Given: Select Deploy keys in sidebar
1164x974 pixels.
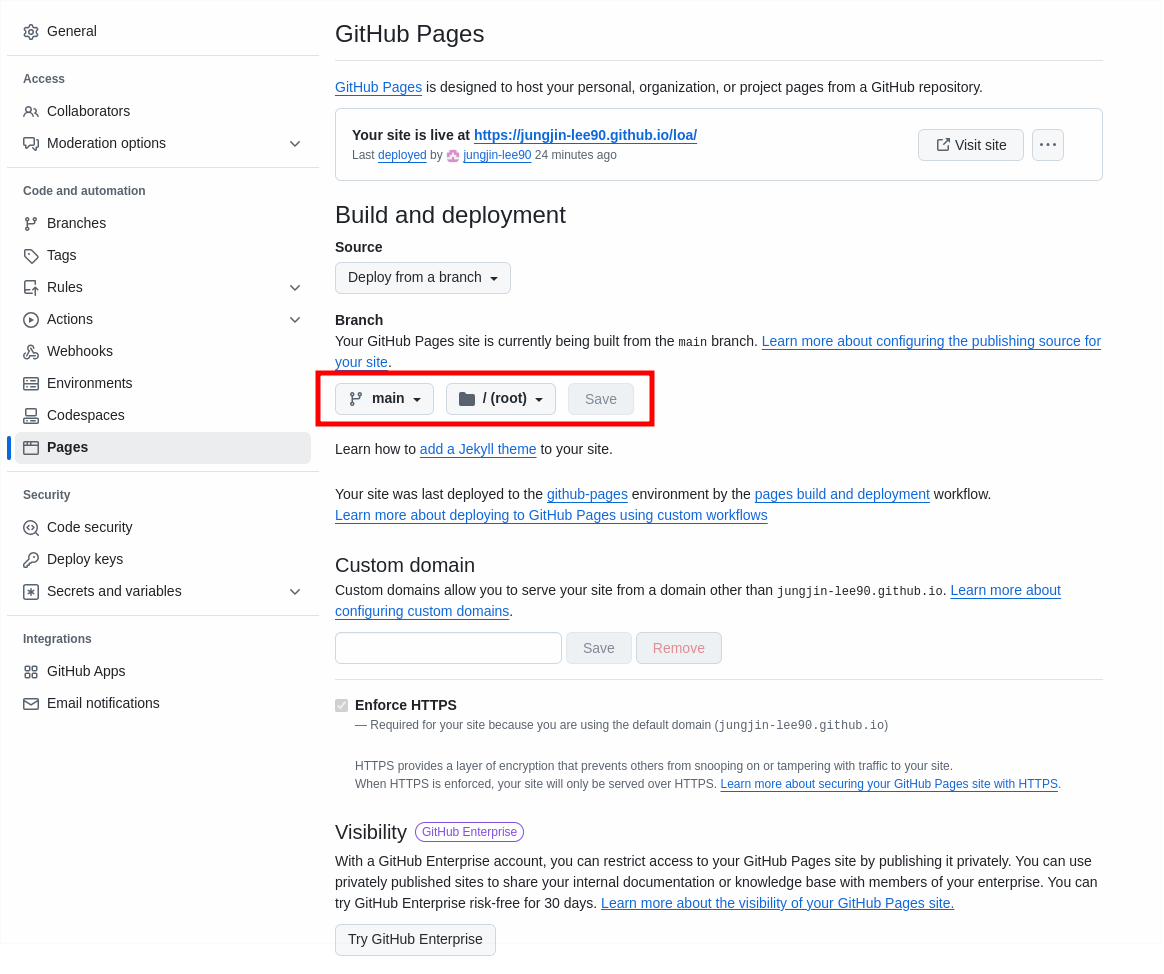Looking at the screenshot, I should [163, 559].
